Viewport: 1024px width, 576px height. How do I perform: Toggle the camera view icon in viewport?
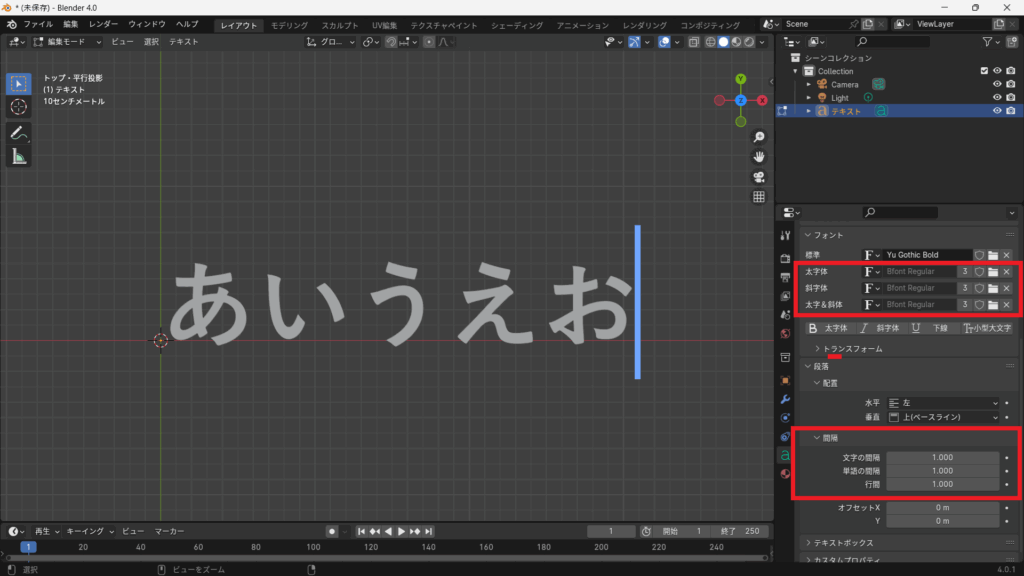click(x=759, y=177)
